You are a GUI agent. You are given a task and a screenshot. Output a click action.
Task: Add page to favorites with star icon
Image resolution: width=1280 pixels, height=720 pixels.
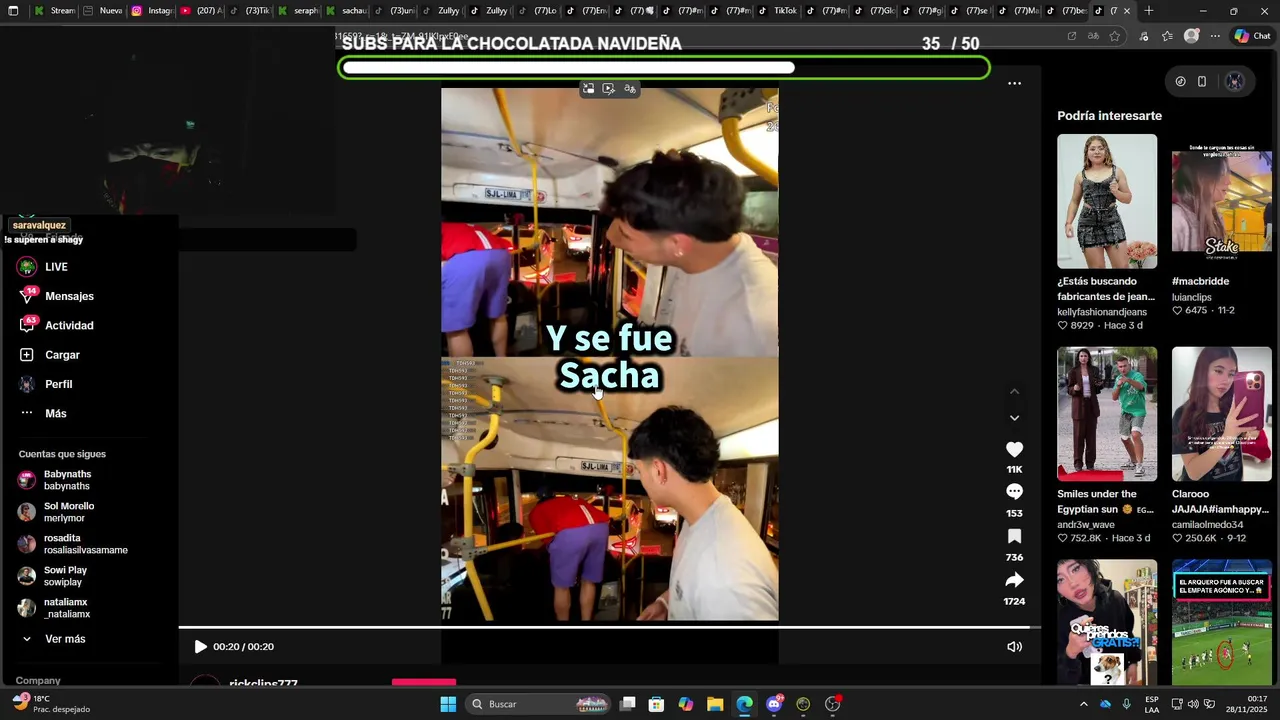(1115, 36)
